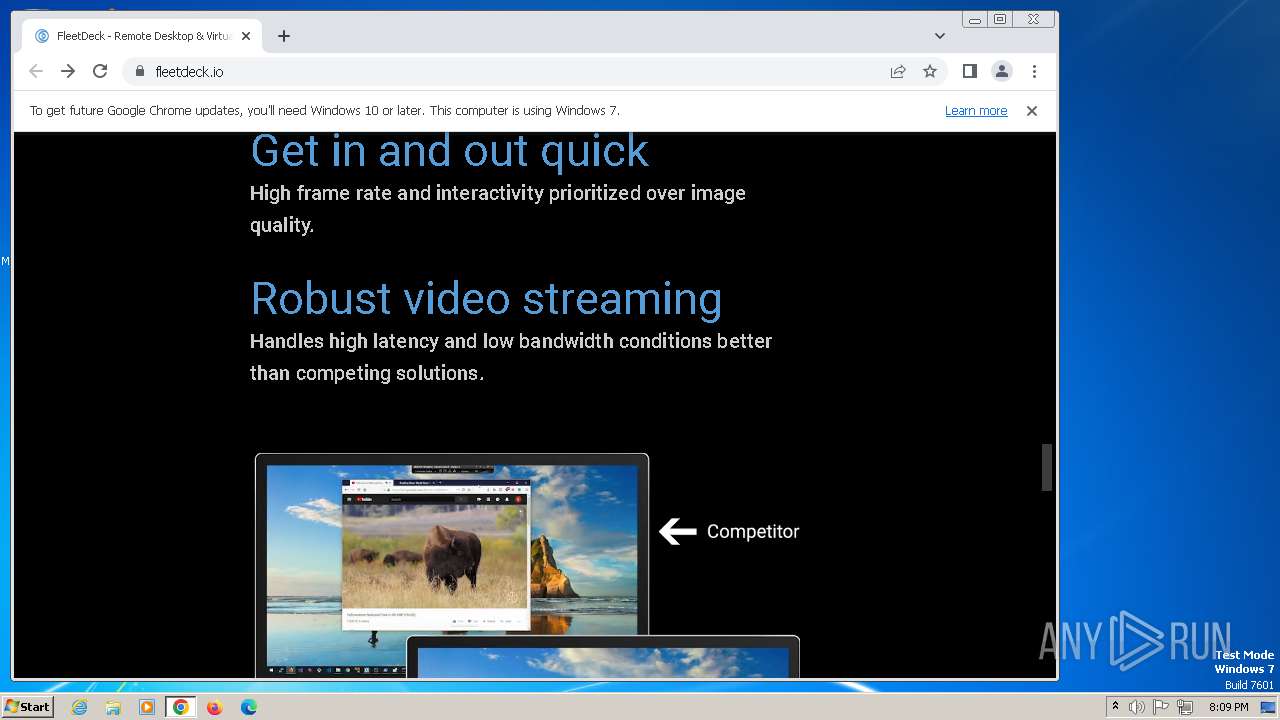Click the 8:09 PM taskbar clock
The width and height of the screenshot is (1280, 720).
(x=1228, y=707)
